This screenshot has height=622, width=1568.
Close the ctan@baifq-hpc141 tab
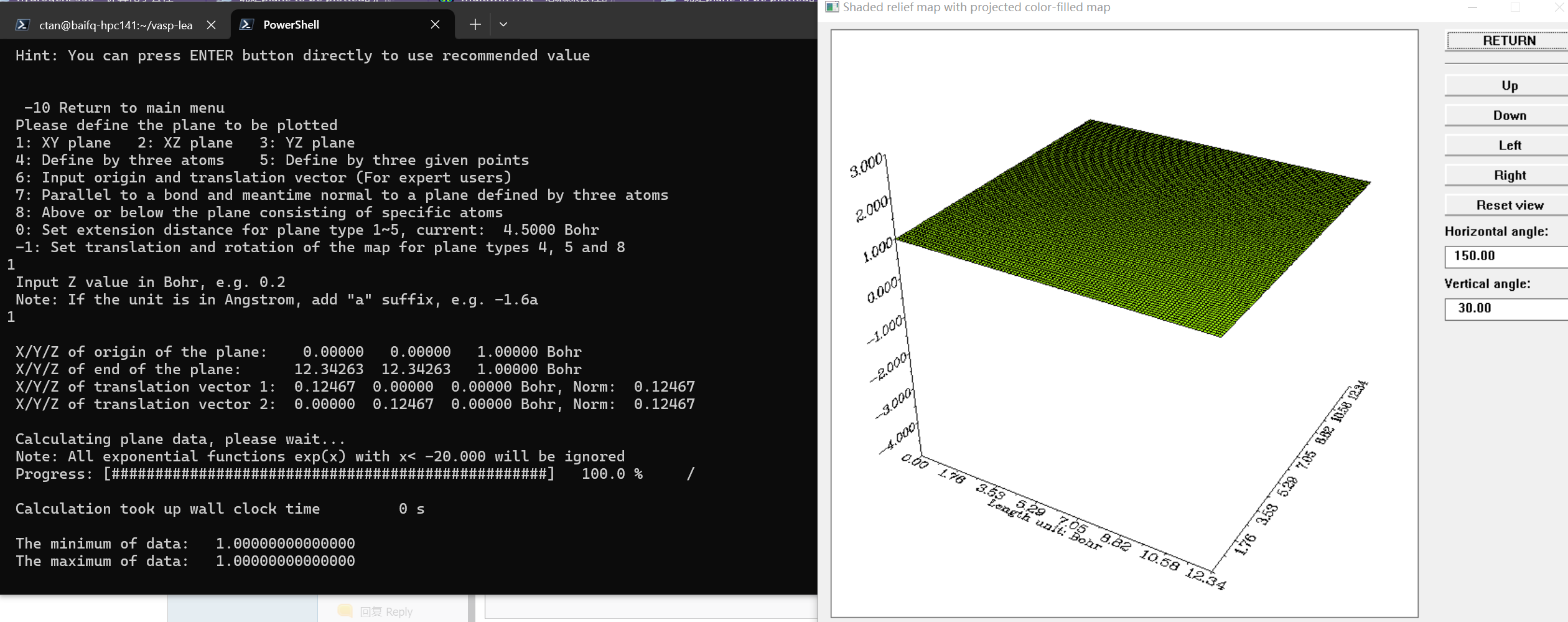[x=211, y=25]
